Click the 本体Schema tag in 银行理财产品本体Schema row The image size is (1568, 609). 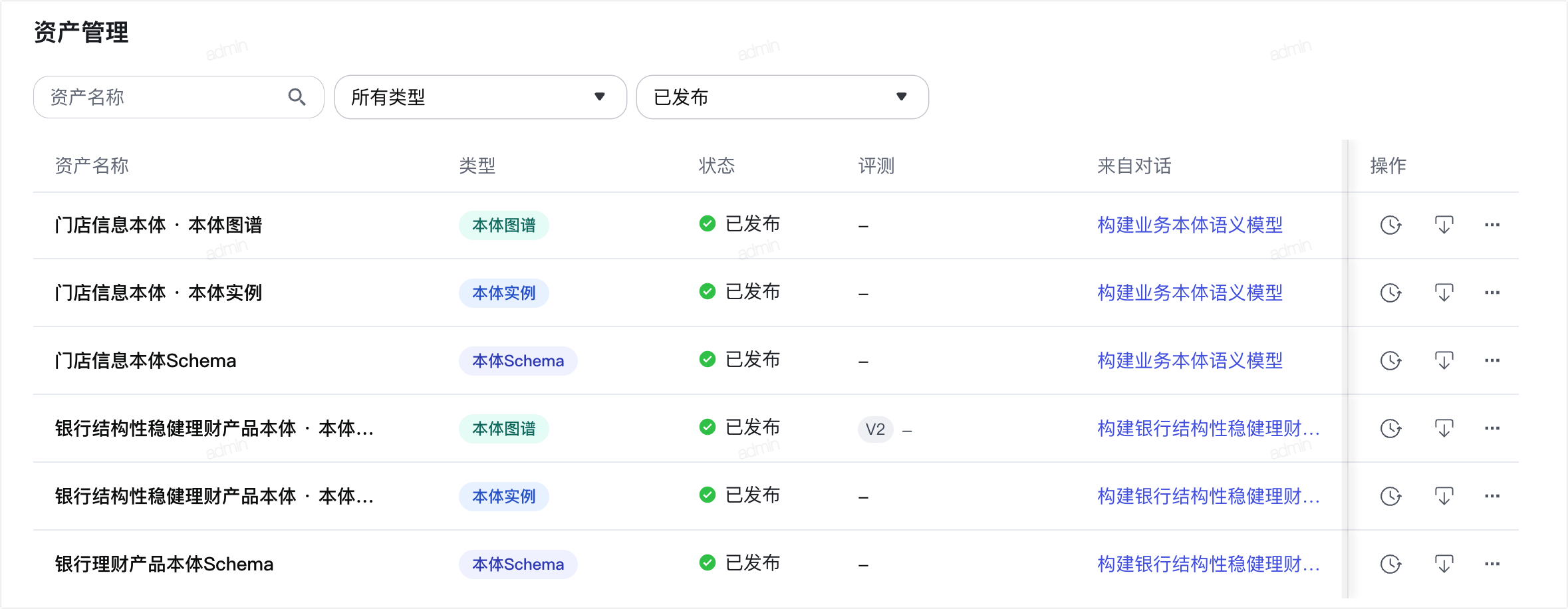(x=518, y=564)
